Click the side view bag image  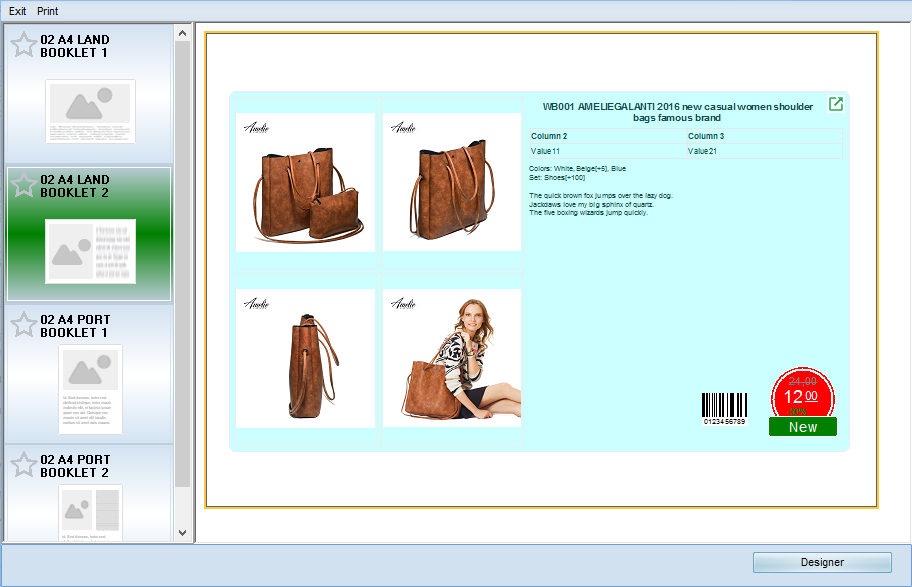pos(305,358)
